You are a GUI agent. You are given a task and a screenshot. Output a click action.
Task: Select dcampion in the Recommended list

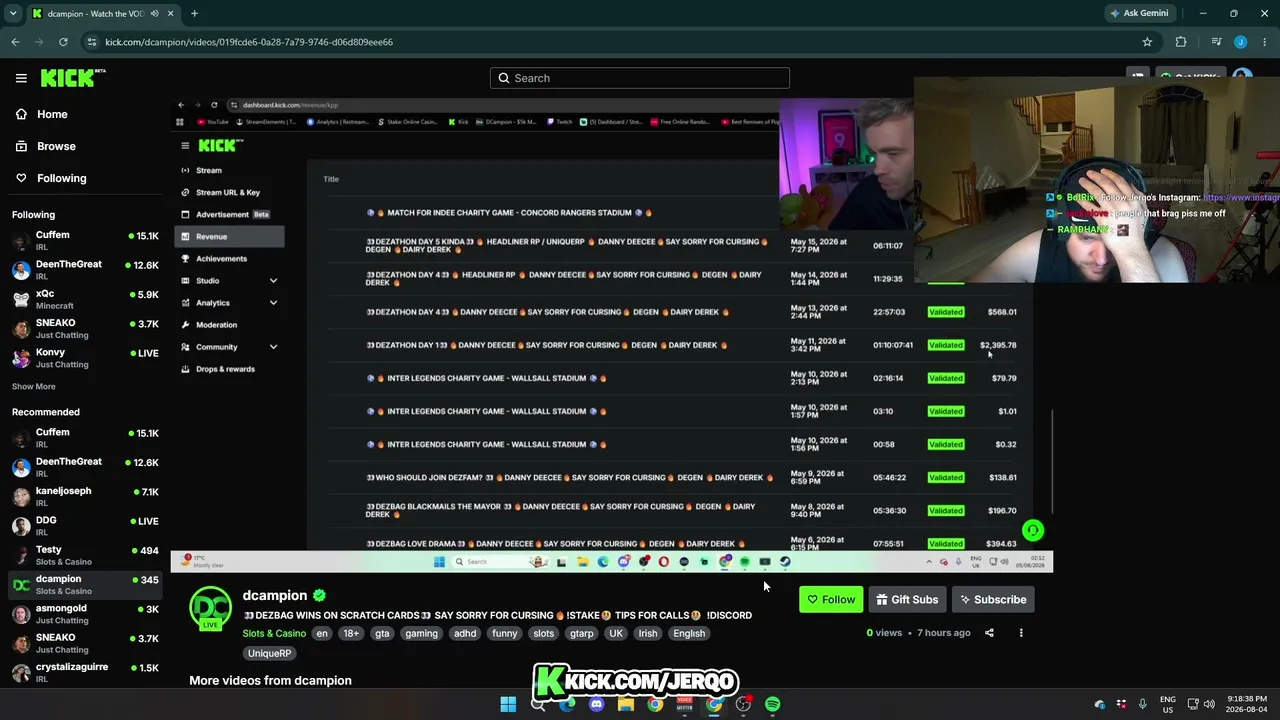(85, 584)
